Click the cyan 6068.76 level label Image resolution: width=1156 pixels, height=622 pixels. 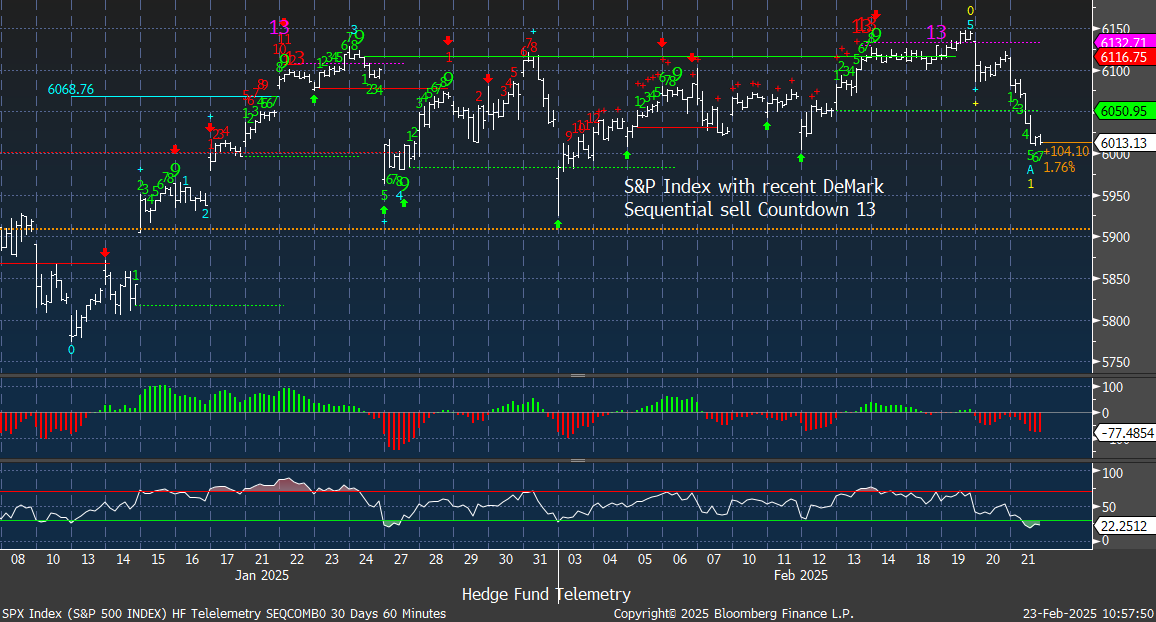[70, 90]
